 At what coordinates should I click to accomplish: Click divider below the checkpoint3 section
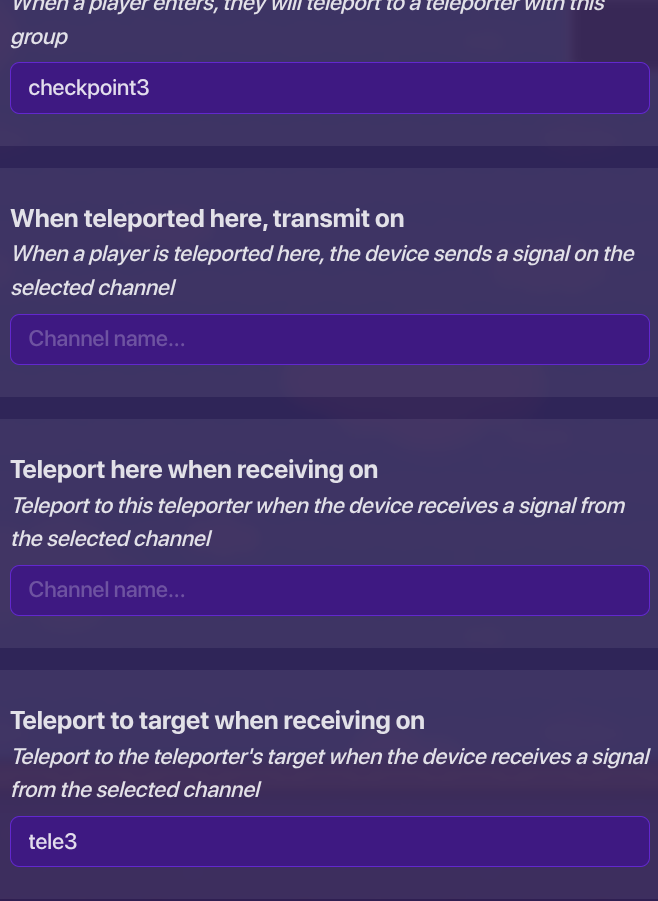coord(329,157)
